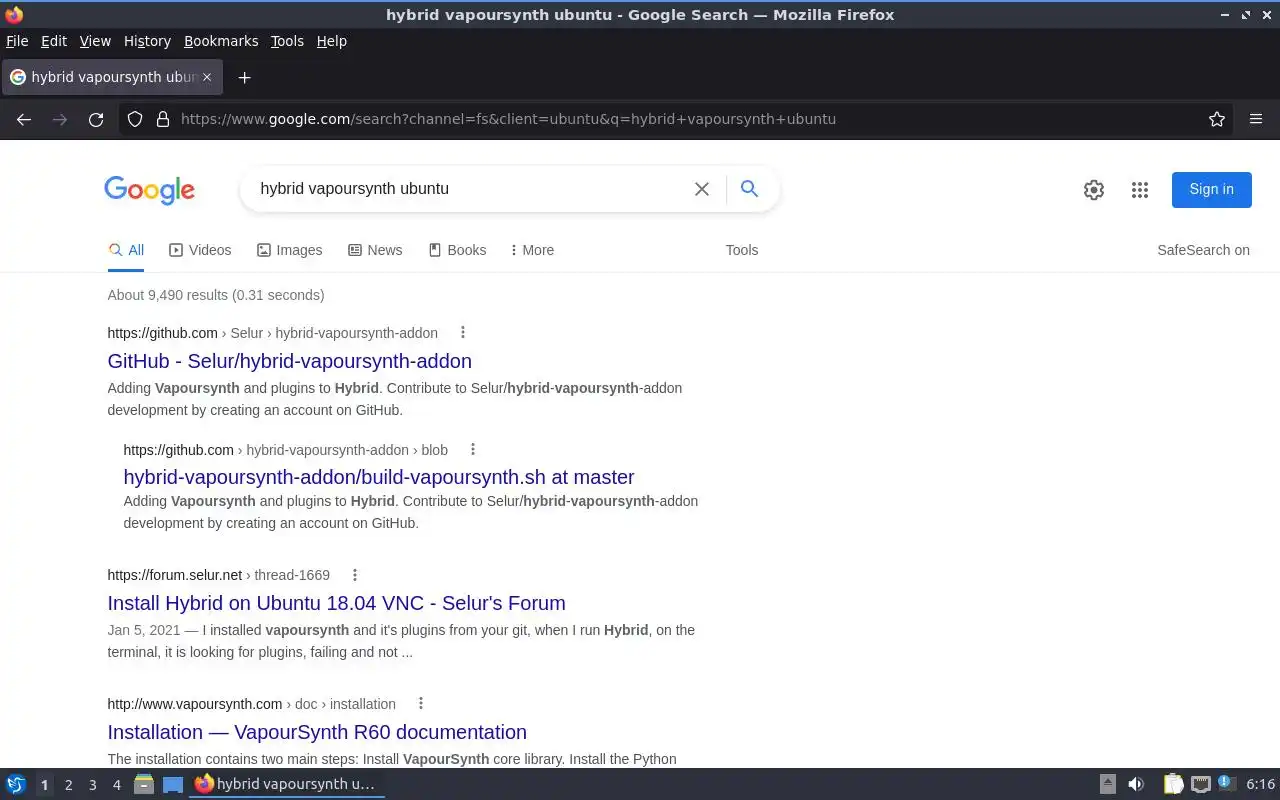1280x800 pixels.
Task: Switch to Videos results
Action: point(200,250)
